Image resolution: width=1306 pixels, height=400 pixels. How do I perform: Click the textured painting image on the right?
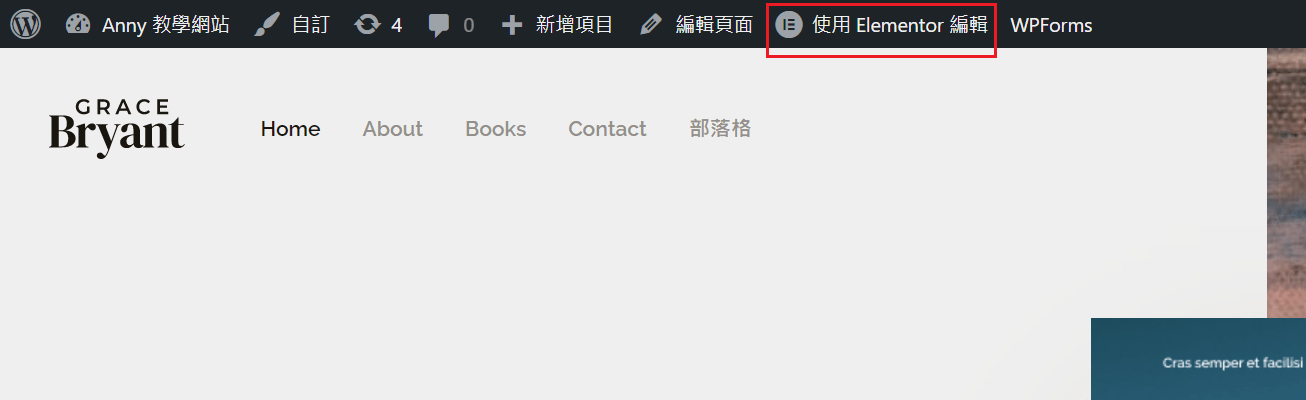pyautogui.click(x=1286, y=183)
